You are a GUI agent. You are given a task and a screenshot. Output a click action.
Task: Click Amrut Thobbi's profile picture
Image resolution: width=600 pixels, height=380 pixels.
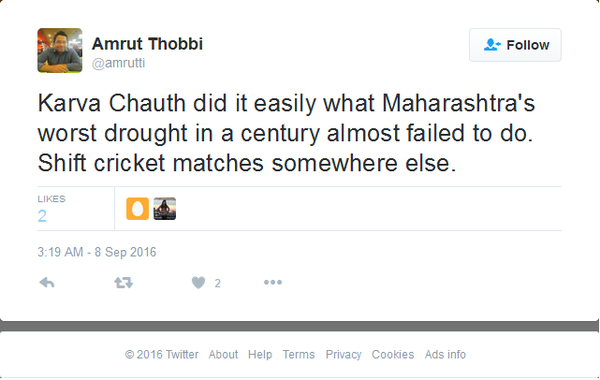pos(60,50)
